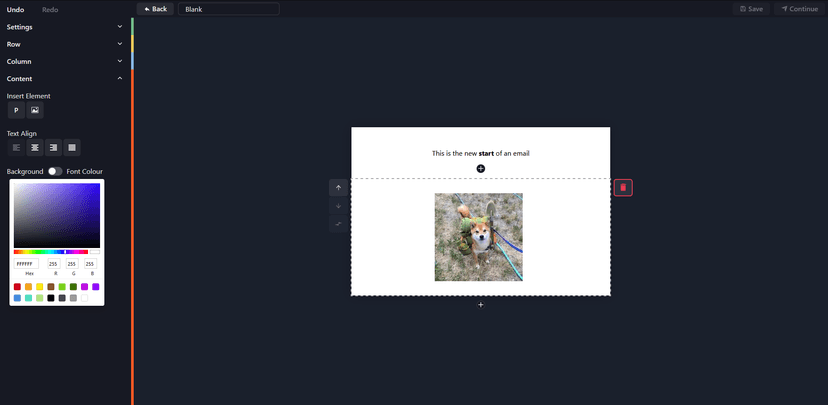Move the selected row up
This screenshot has height=405, width=828.
[x=339, y=187]
